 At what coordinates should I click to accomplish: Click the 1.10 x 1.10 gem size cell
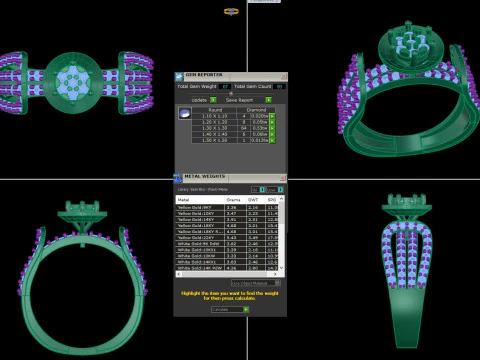(x=214, y=116)
